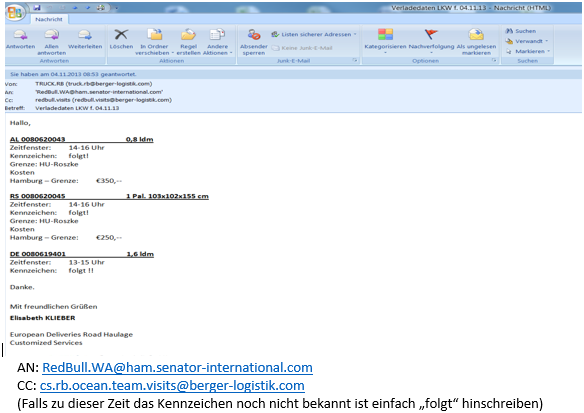Click the note beginning 'Falls zu dieser Zeit'
The height and width of the screenshot is (413, 584).
click(280, 403)
